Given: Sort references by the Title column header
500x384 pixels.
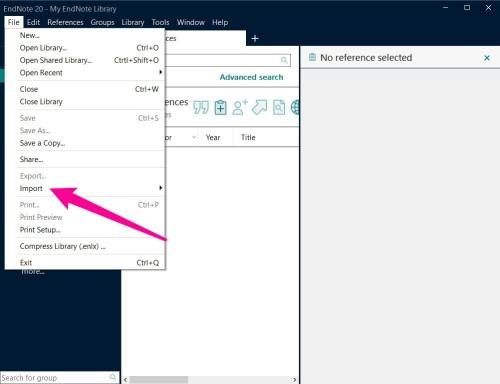Looking at the screenshot, I should (248, 137).
